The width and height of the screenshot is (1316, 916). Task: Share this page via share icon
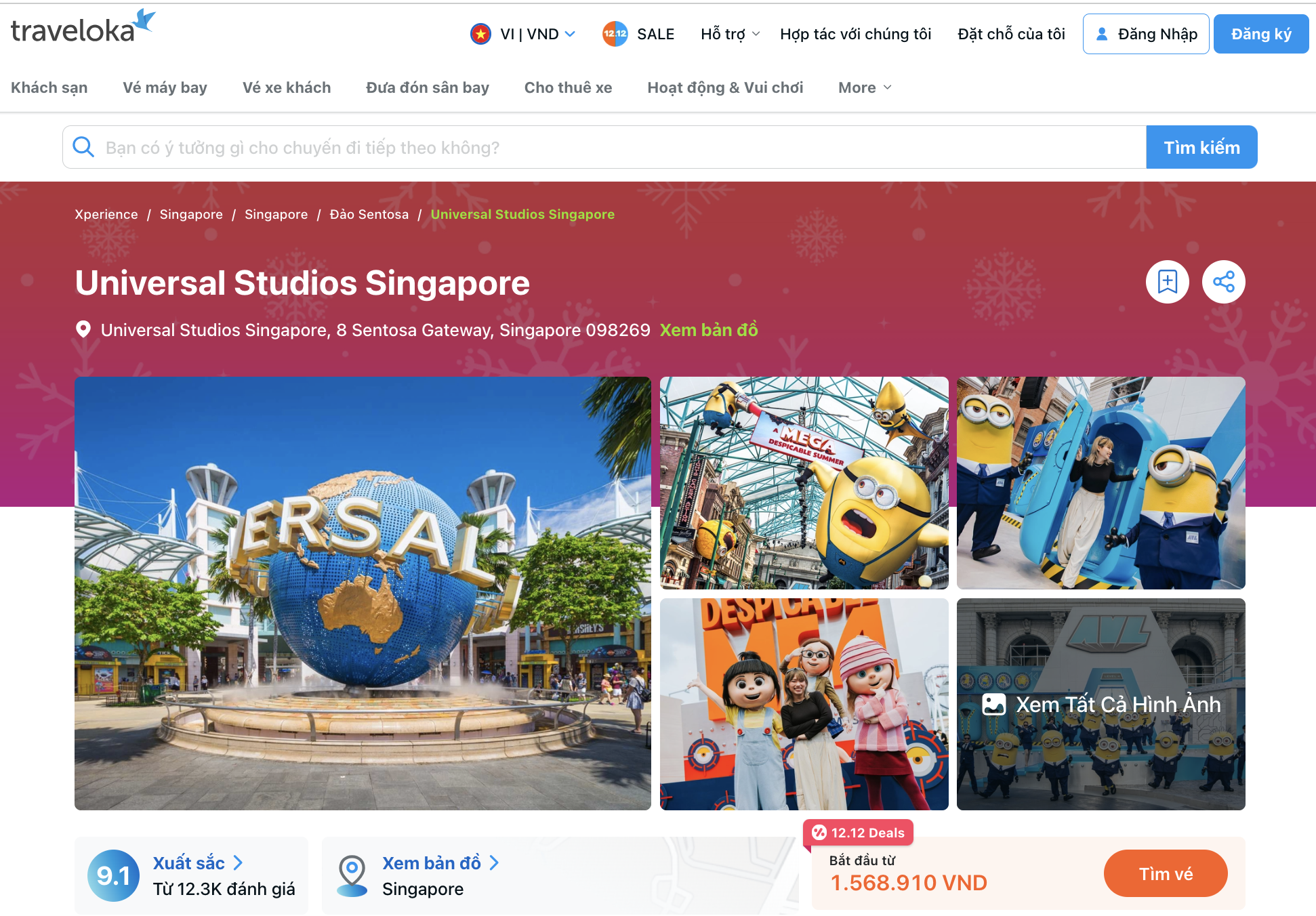(1223, 282)
